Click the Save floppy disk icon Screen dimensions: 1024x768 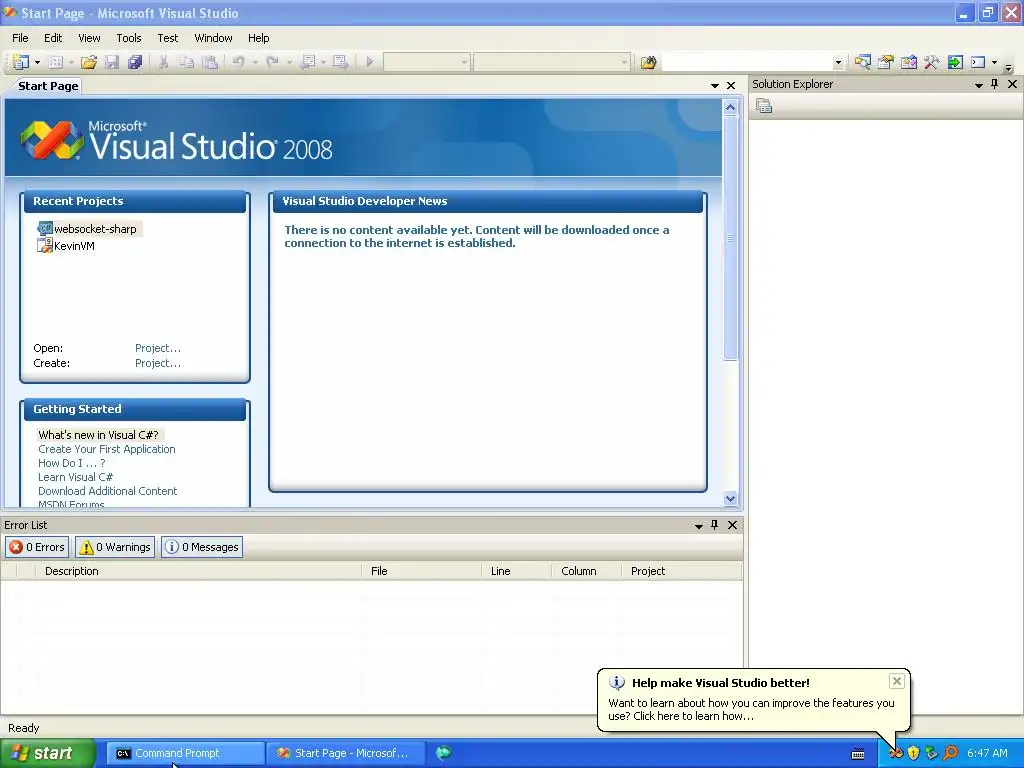pos(112,62)
